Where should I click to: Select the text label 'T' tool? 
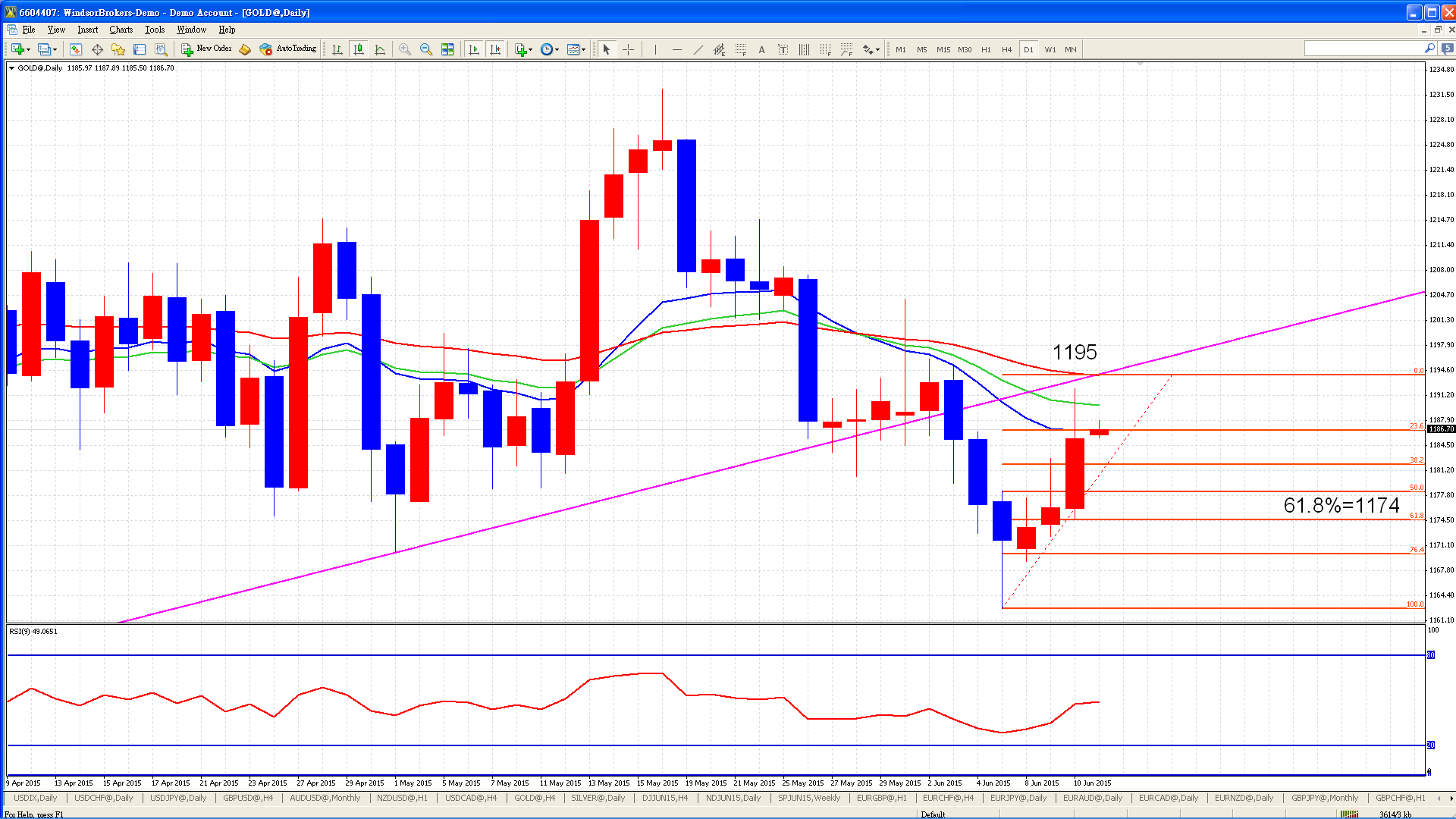[x=783, y=49]
